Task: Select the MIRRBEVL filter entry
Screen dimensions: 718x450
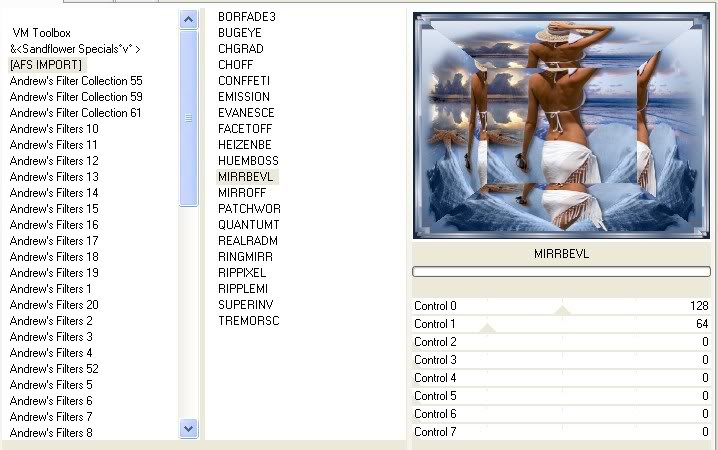Action: (x=247, y=177)
